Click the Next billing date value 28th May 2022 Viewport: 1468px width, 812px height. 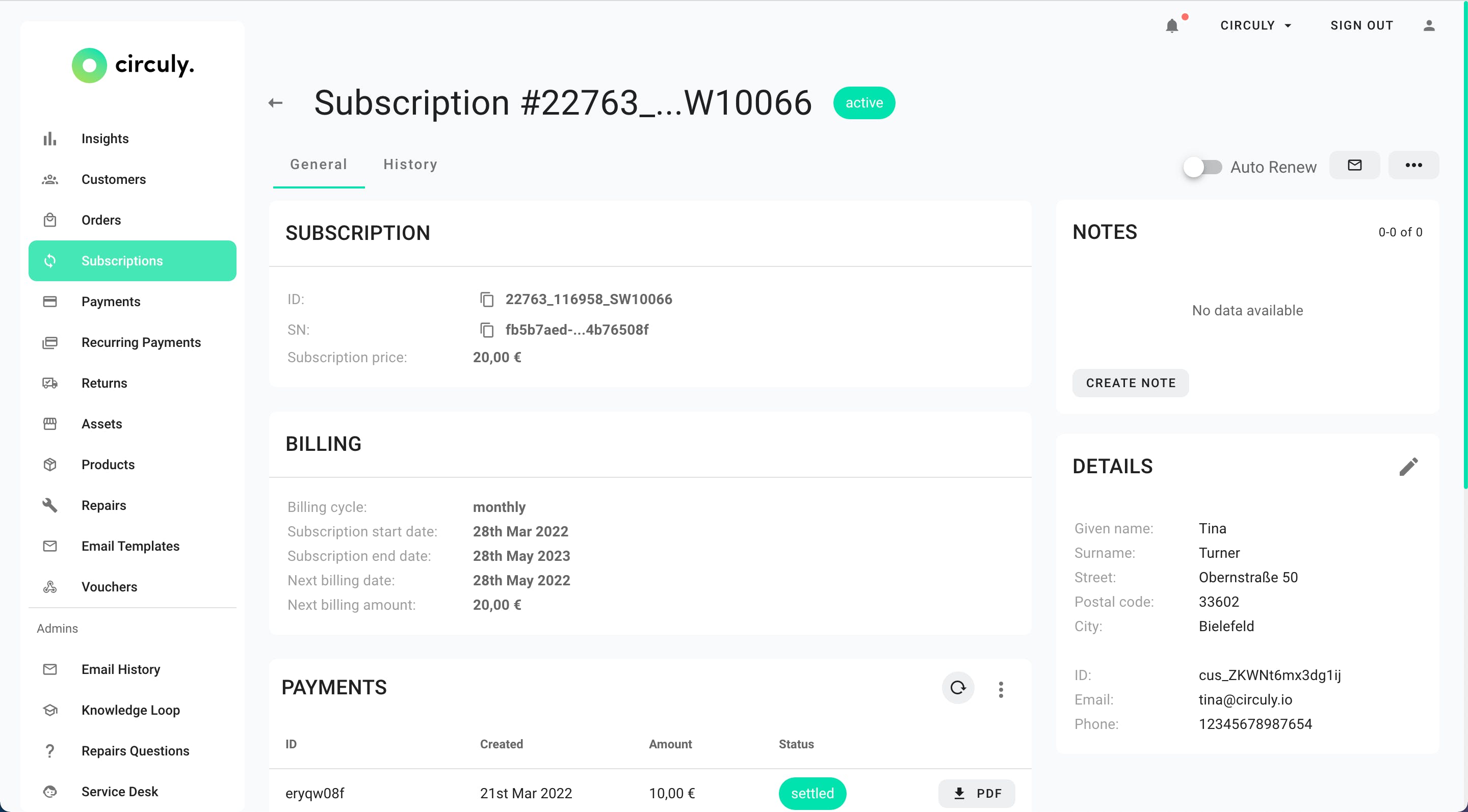click(x=521, y=580)
